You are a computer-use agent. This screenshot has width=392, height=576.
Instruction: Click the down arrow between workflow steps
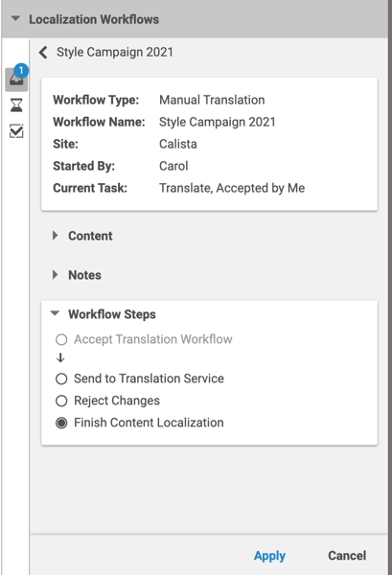pyautogui.click(x=61, y=358)
